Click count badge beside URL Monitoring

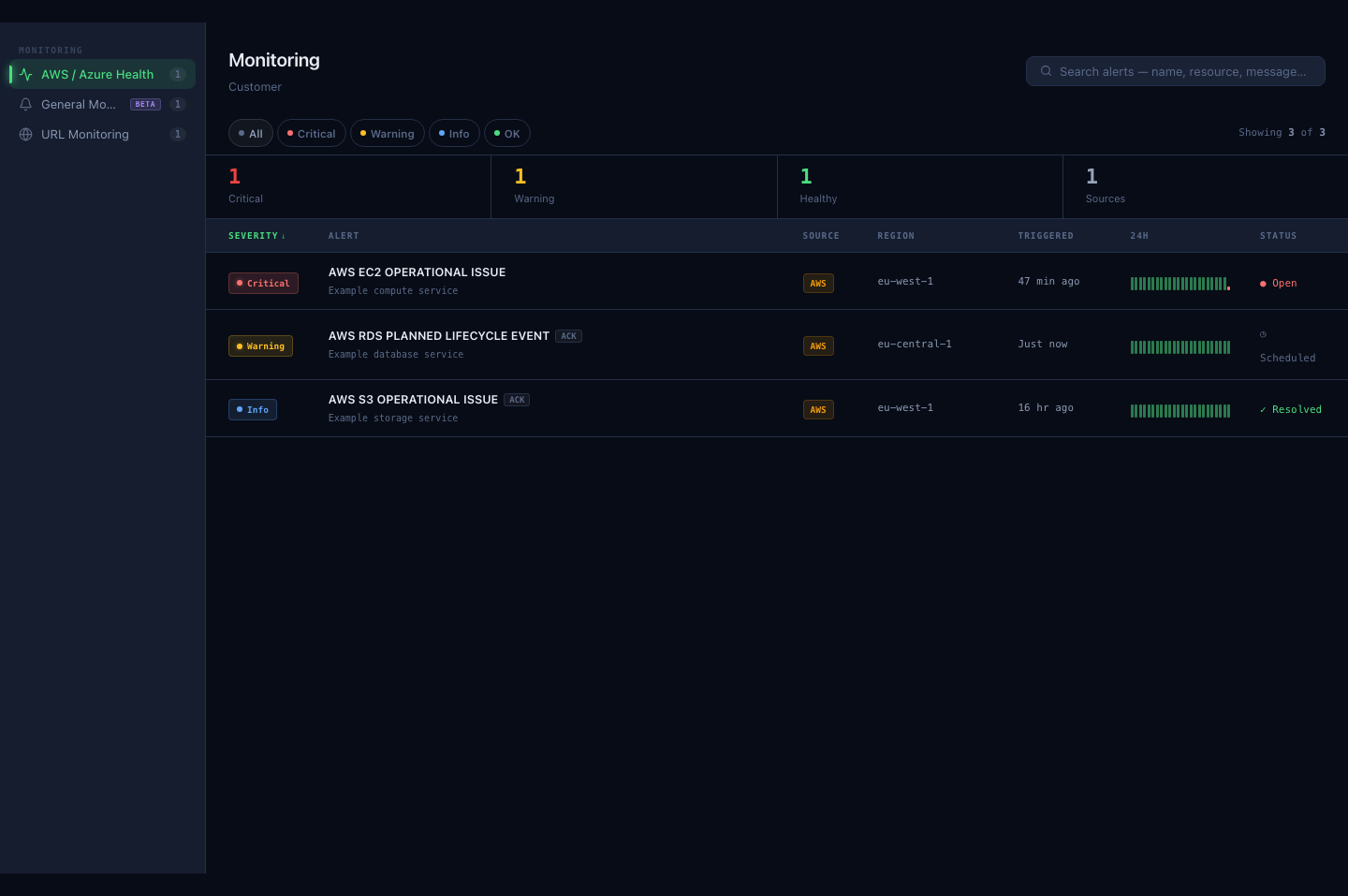(x=178, y=135)
